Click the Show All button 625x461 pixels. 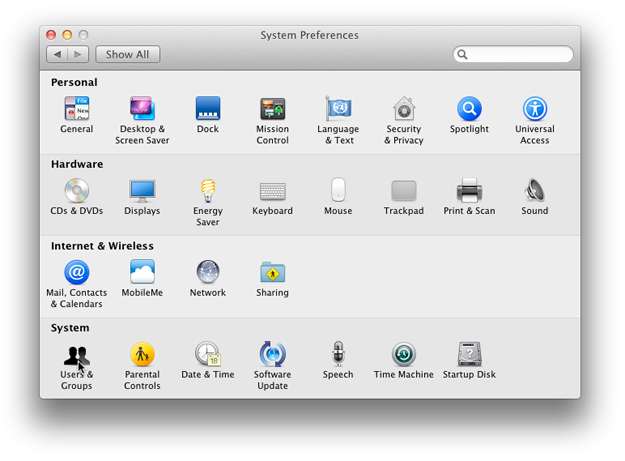(x=128, y=54)
